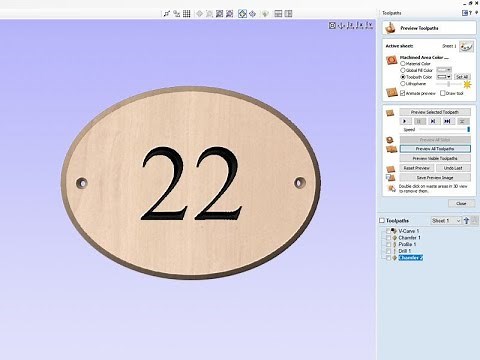The height and width of the screenshot is (360, 480).
Task: Click the isometric 3D view toolbar icon
Action: [242, 14]
